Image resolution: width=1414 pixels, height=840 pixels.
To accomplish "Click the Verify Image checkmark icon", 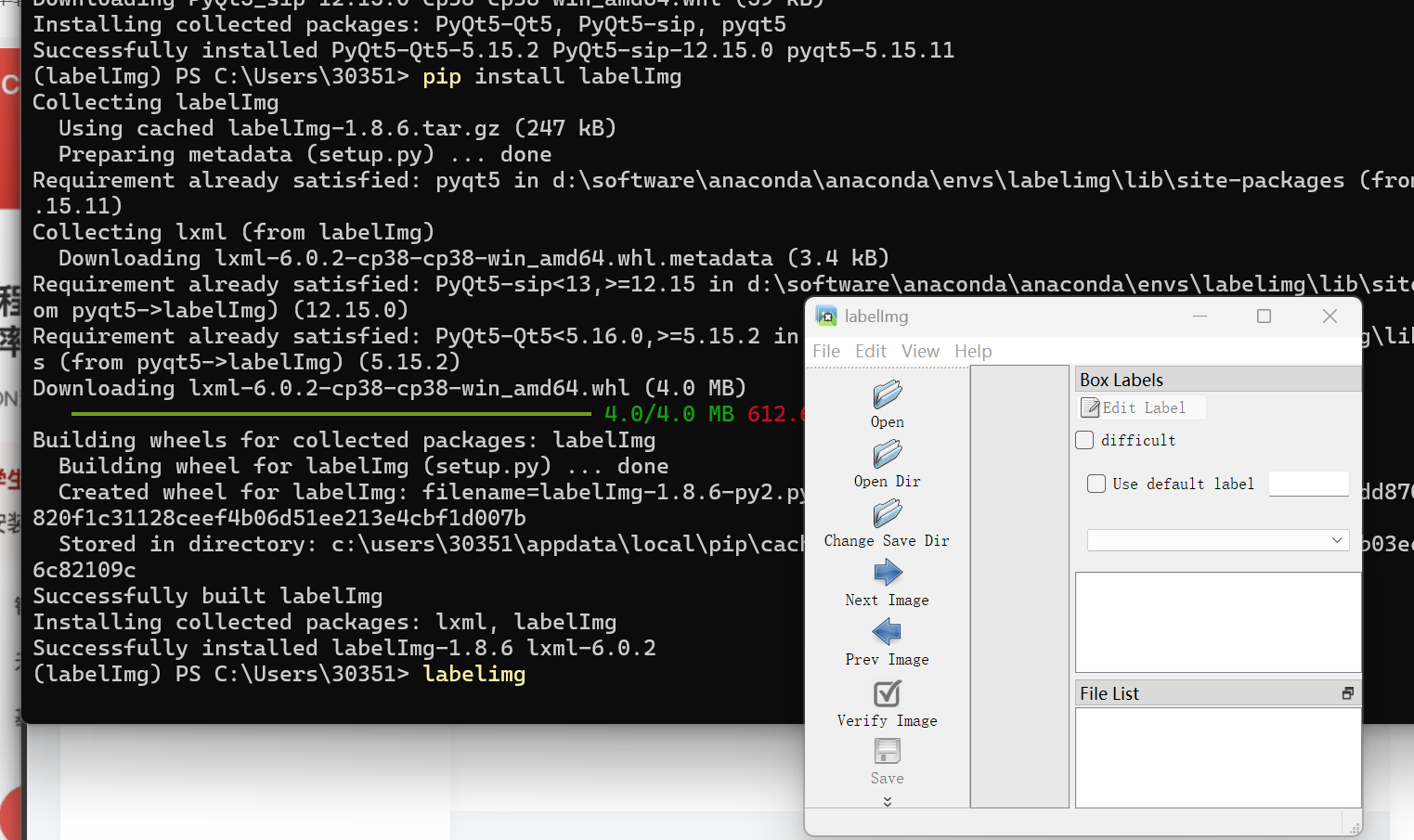I will (887, 693).
